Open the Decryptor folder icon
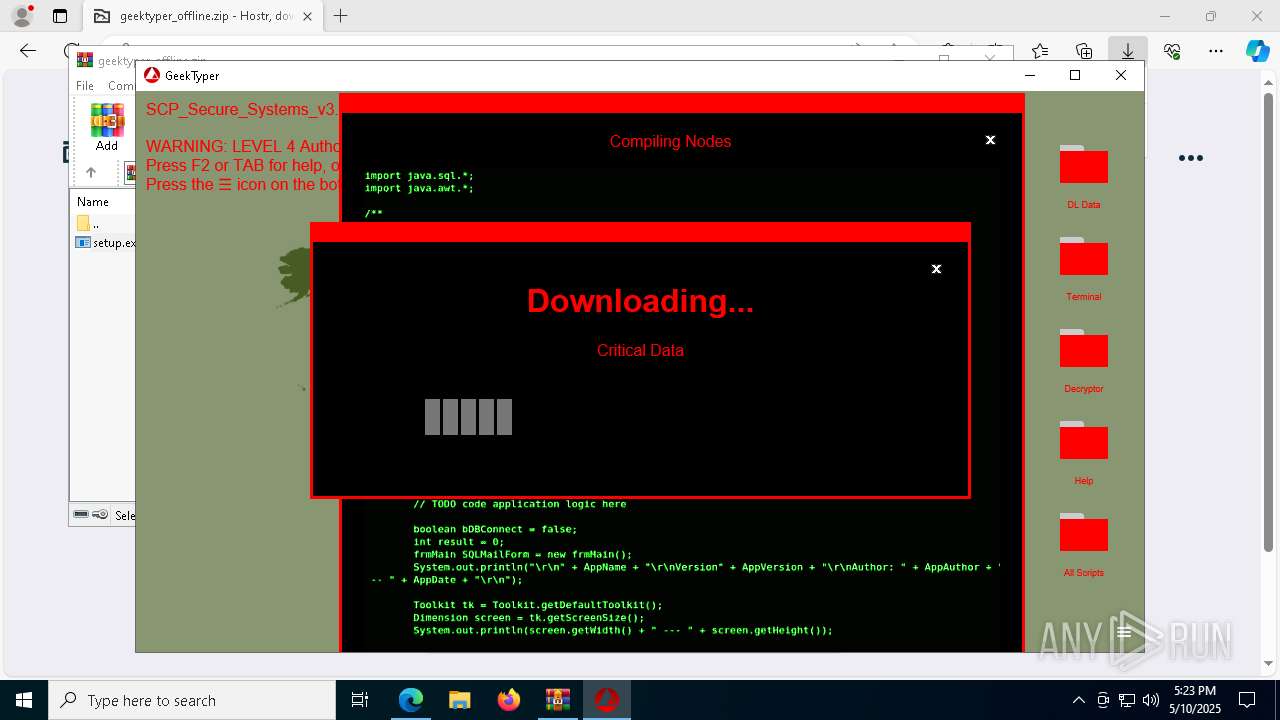 1083,349
